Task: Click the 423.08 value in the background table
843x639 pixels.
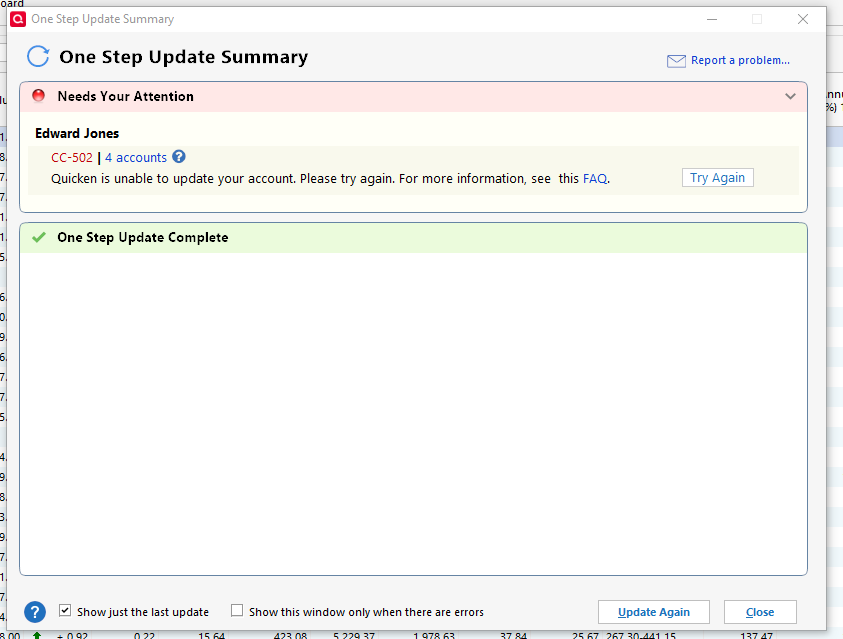Action: pos(290,635)
